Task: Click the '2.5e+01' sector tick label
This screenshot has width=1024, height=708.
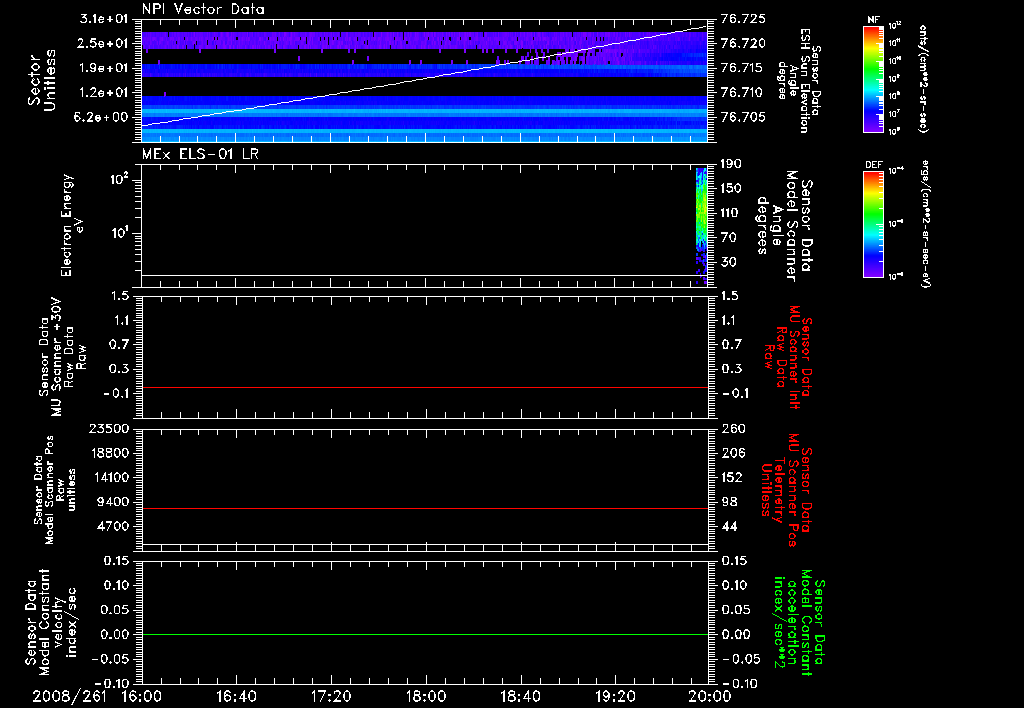Action: tap(103, 43)
